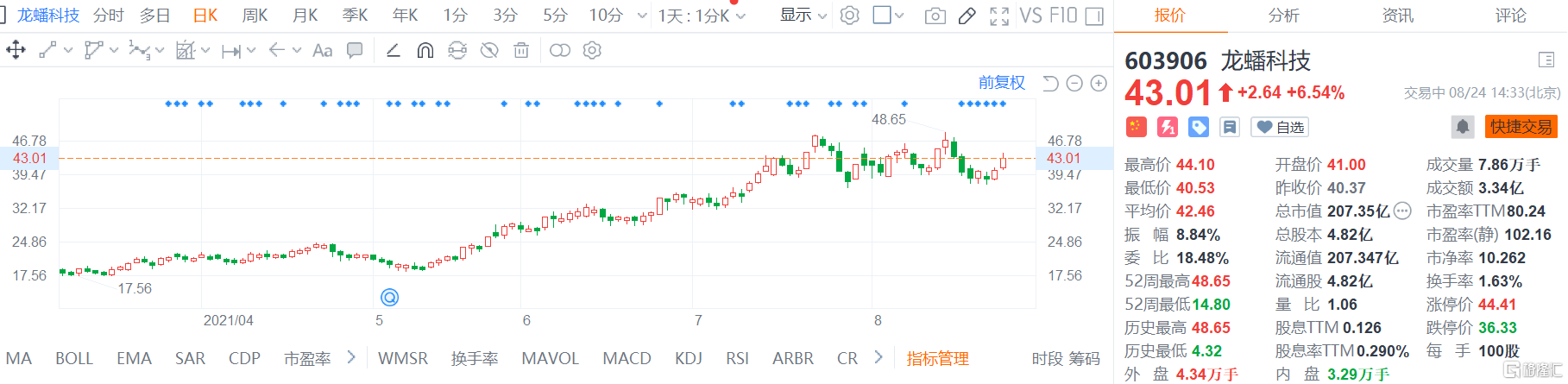Click the VS compare button

[x=1031, y=16]
